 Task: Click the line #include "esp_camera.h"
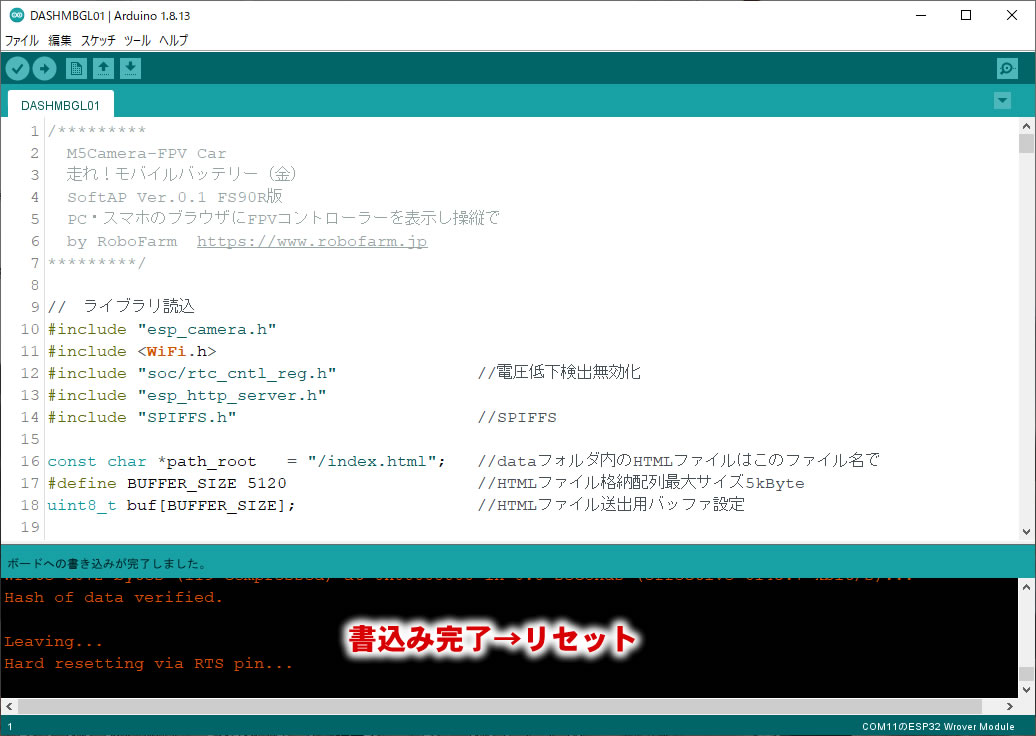[162, 329]
